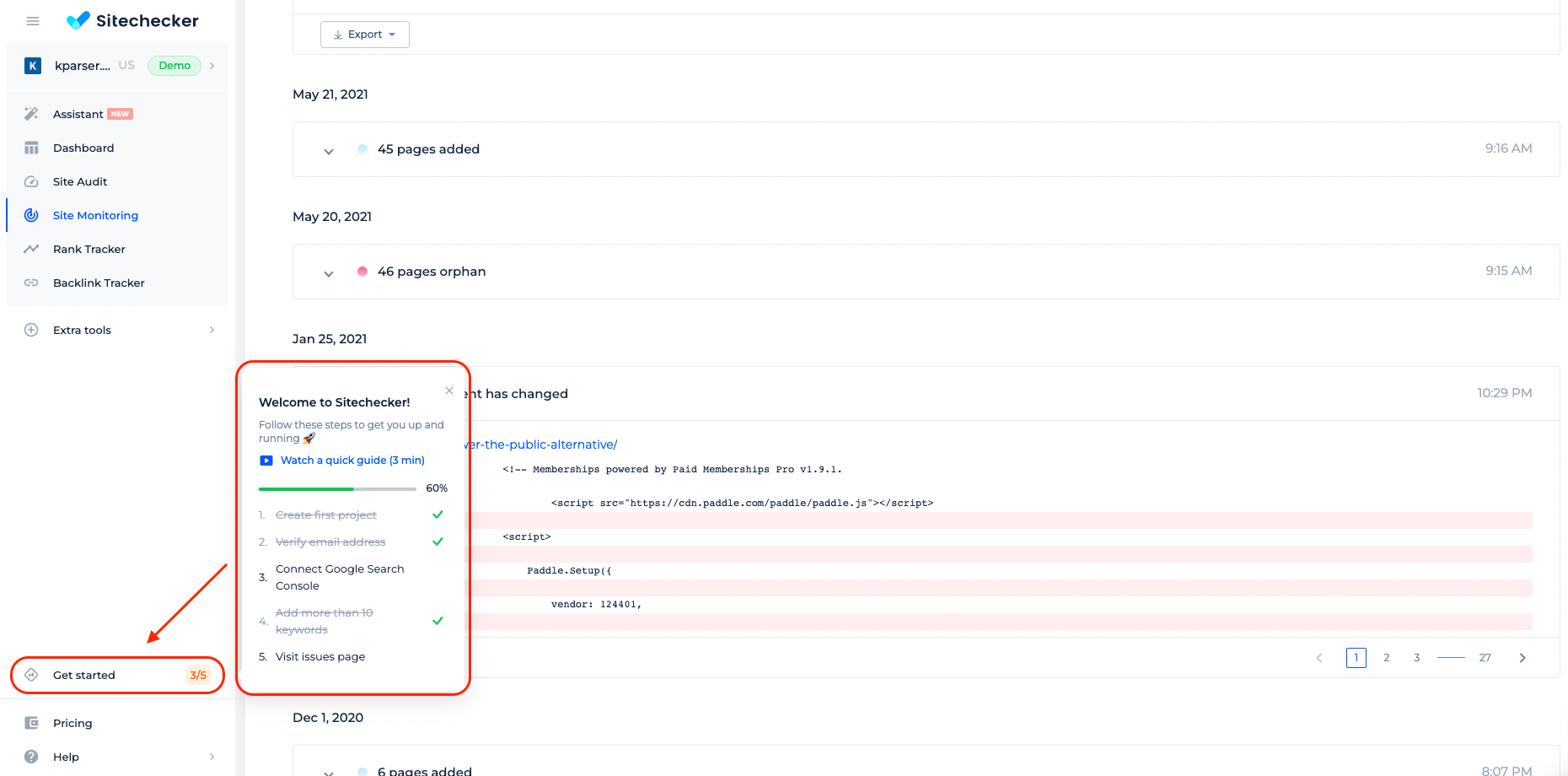Go to Dashboard
The width and height of the screenshot is (1568, 776).
pyautogui.click(x=83, y=148)
